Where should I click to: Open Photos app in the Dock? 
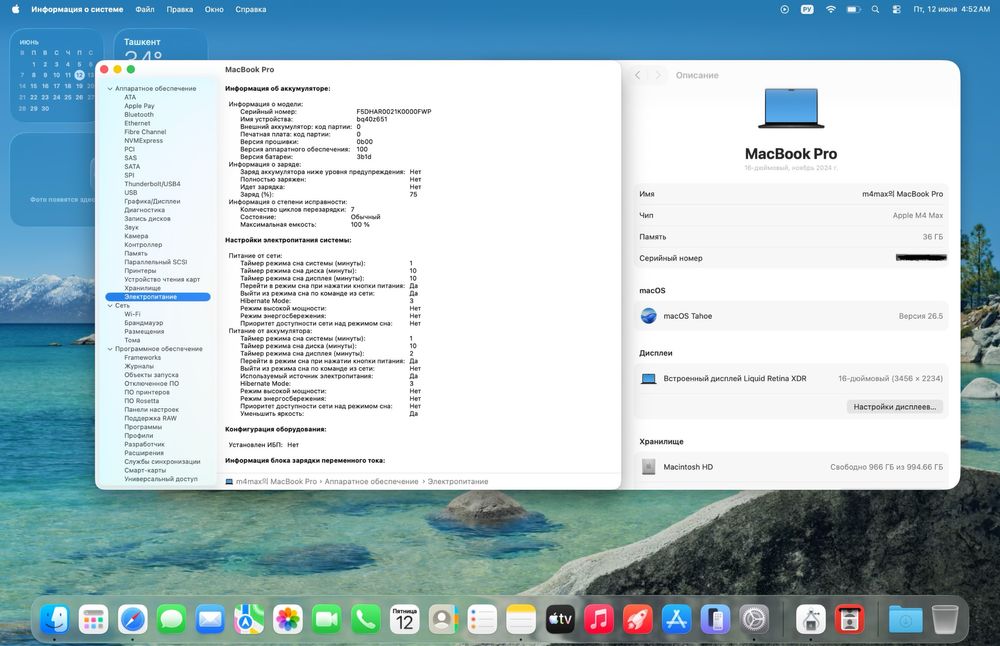coord(288,619)
